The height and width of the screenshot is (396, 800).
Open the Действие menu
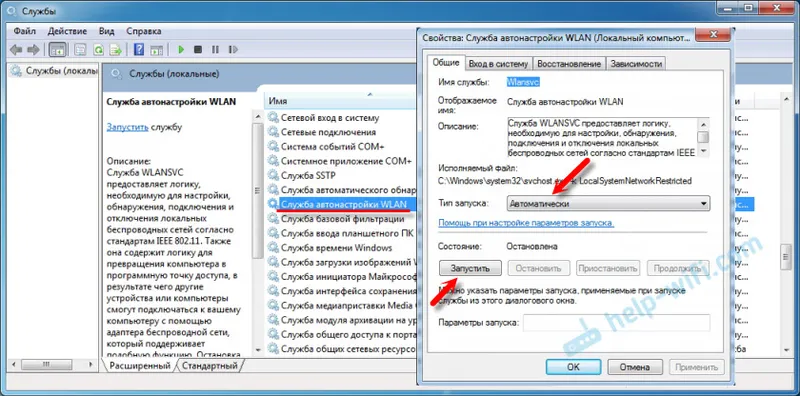tap(67, 31)
